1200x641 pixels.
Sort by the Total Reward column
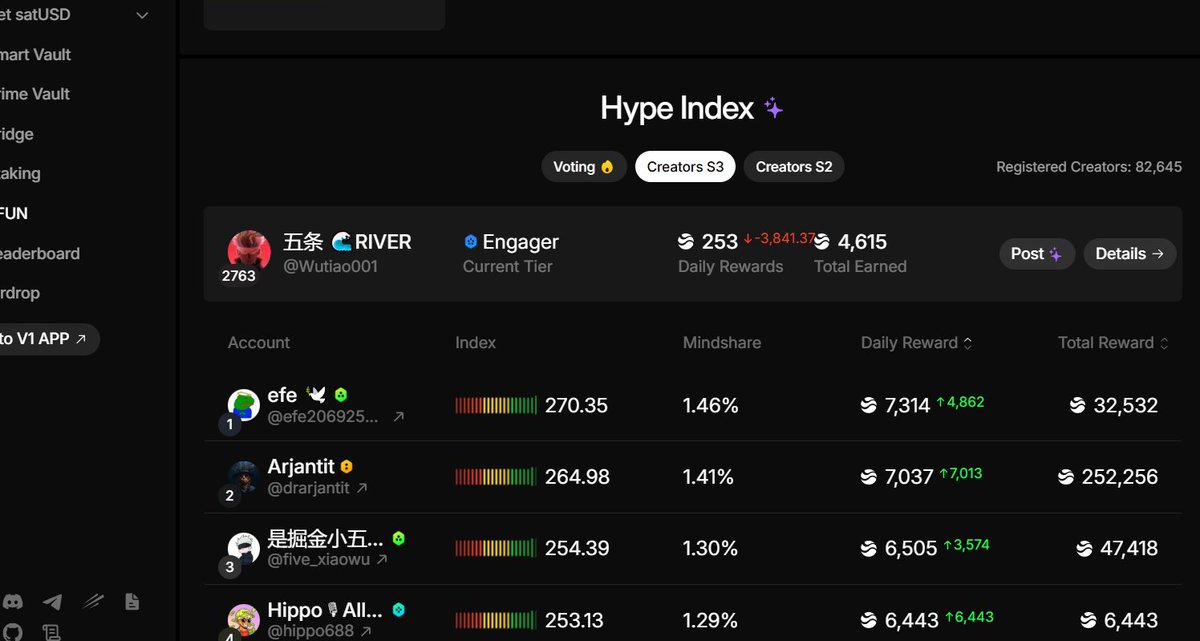click(1113, 343)
